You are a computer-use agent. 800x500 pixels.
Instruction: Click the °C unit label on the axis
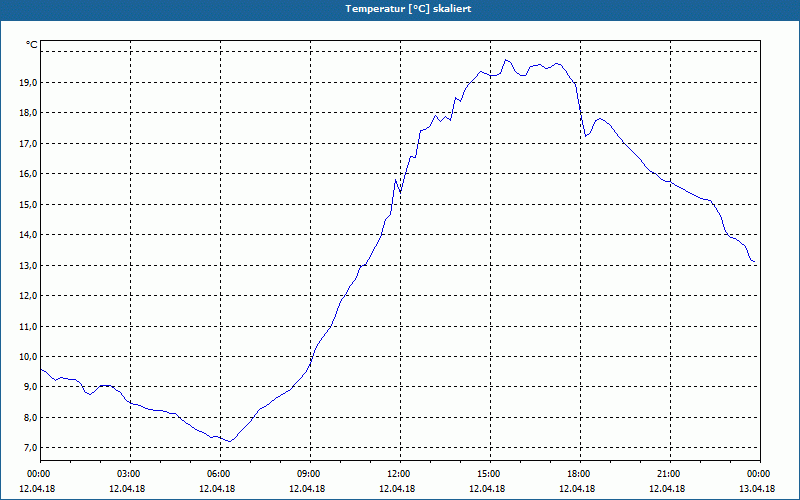[32, 45]
